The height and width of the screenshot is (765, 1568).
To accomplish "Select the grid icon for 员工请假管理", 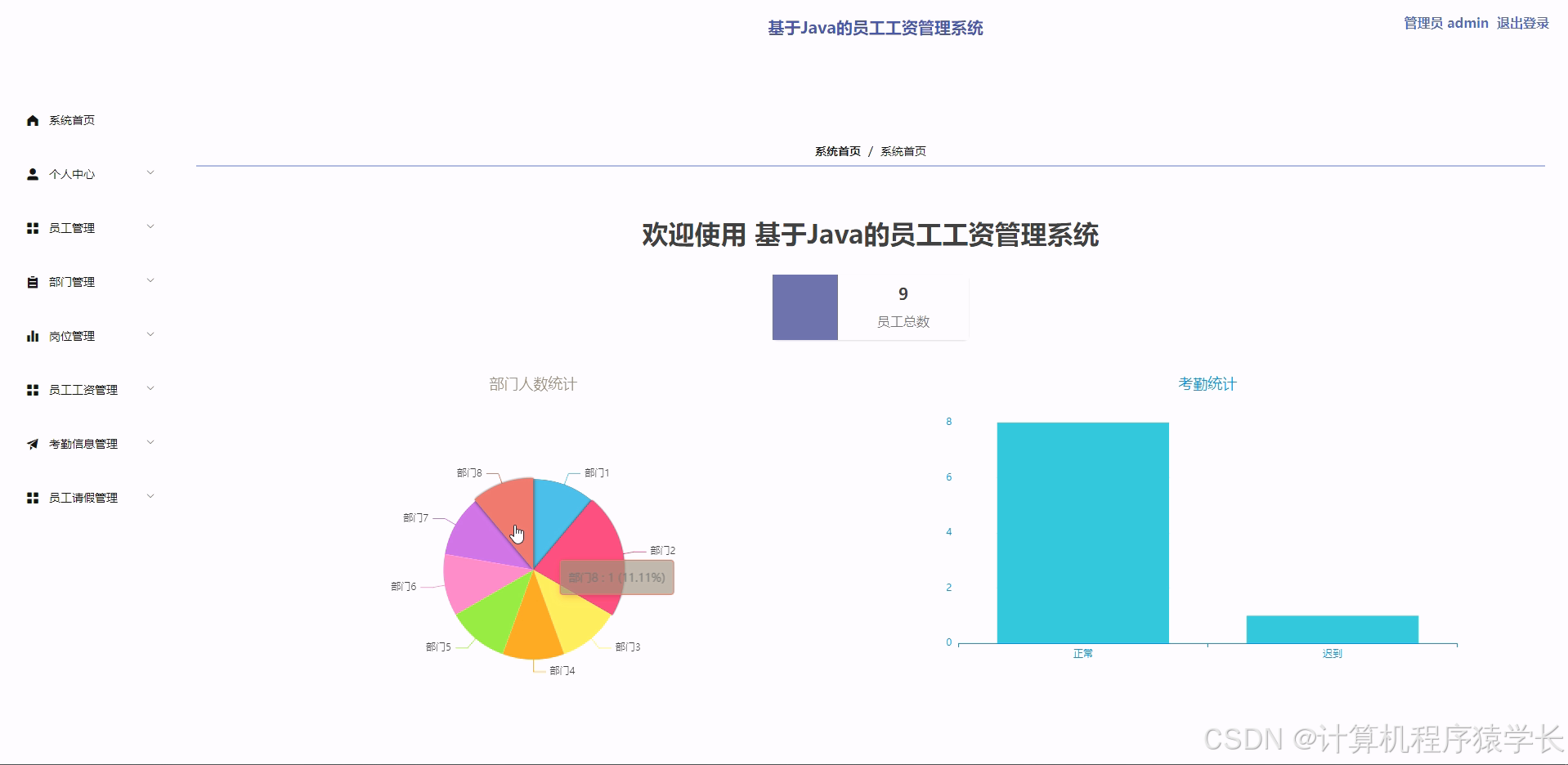I will [x=32, y=497].
